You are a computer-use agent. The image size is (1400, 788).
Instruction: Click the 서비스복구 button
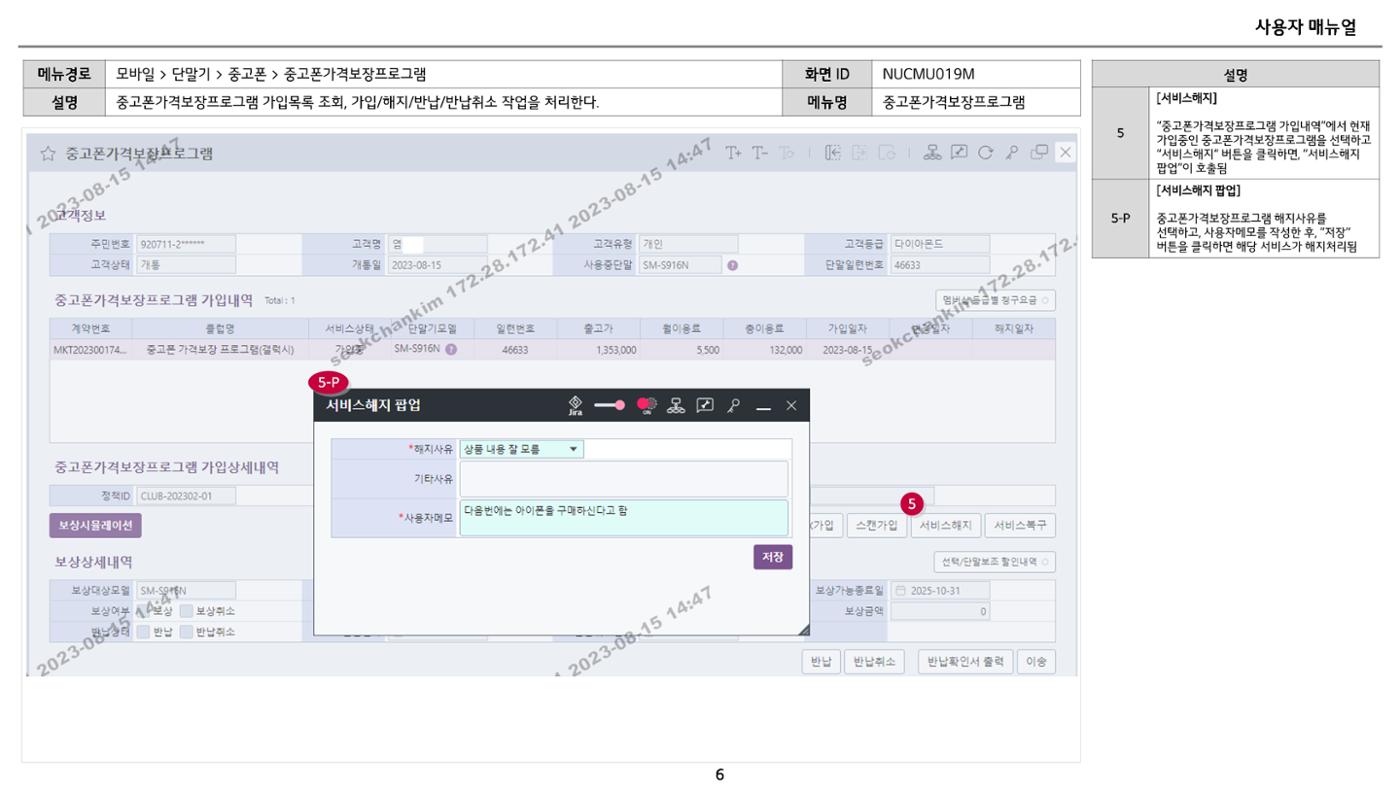point(1020,526)
